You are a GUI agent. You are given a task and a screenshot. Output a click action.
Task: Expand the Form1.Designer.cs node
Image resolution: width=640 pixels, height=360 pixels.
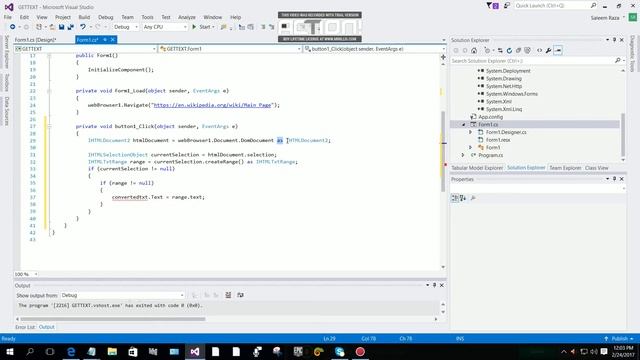tap(470, 132)
